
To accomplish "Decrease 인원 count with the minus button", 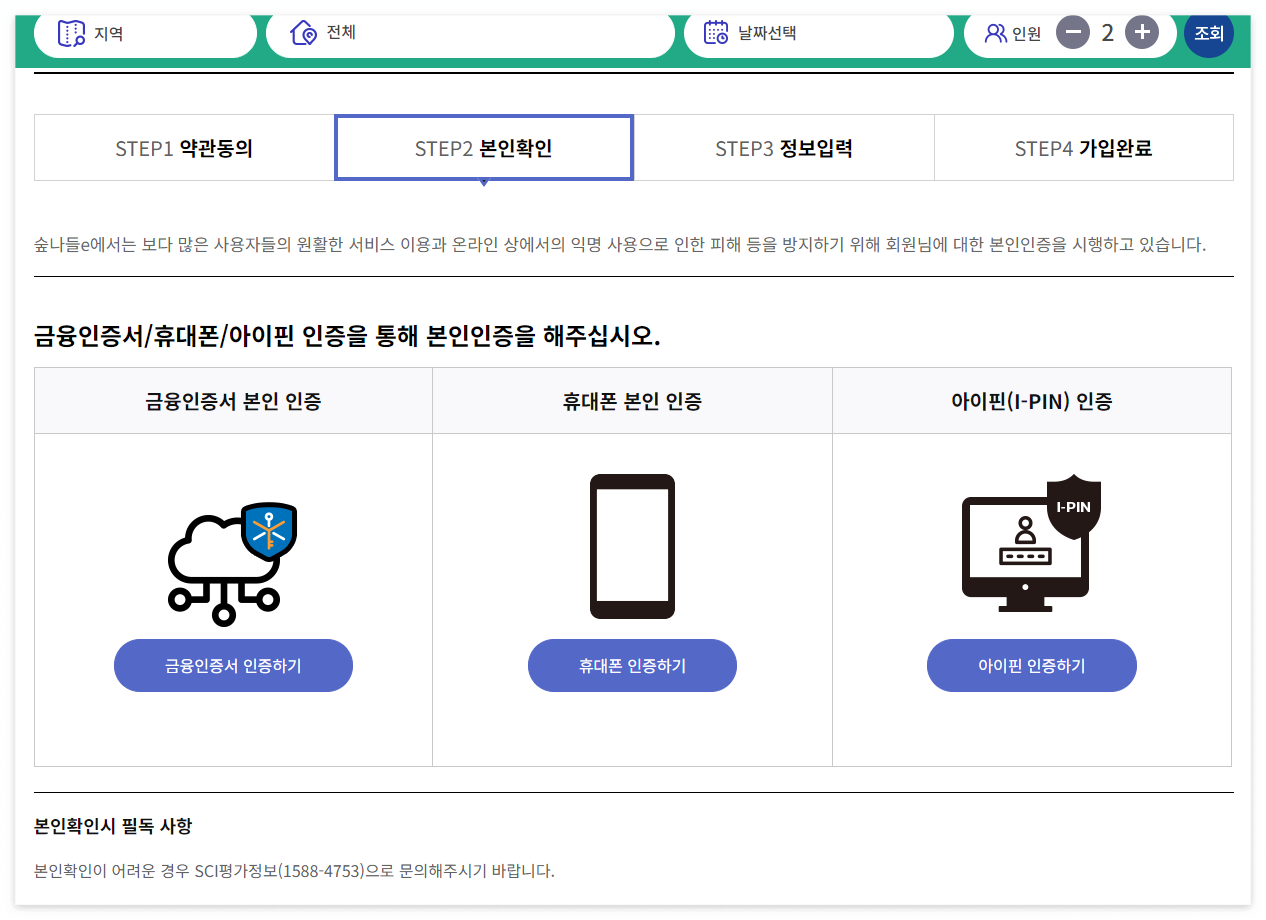I will pyautogui.click(x=1072, y=32).
